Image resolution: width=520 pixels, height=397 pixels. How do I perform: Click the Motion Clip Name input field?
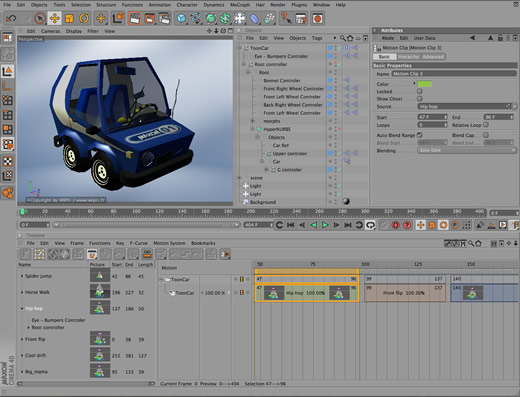point(454,74)
